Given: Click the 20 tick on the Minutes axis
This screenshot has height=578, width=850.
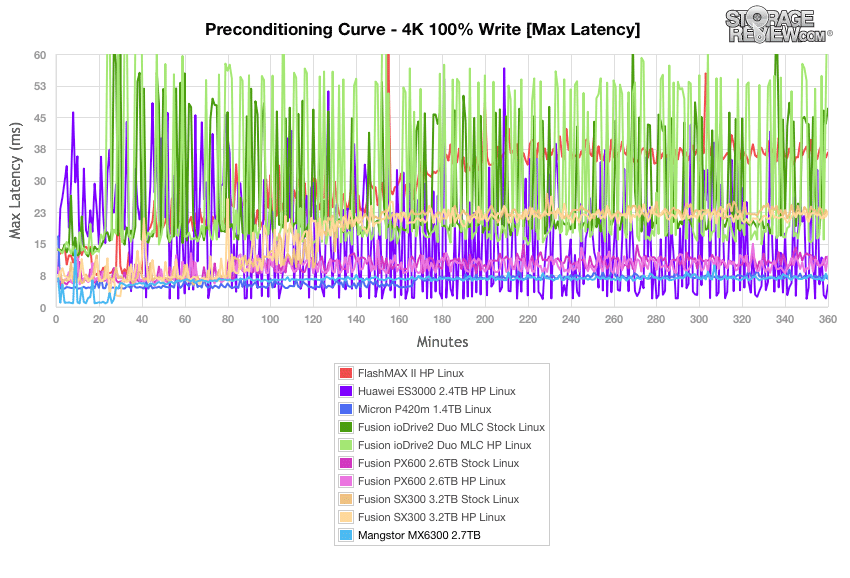Looking at the screenshot, I should pos(99,319).
